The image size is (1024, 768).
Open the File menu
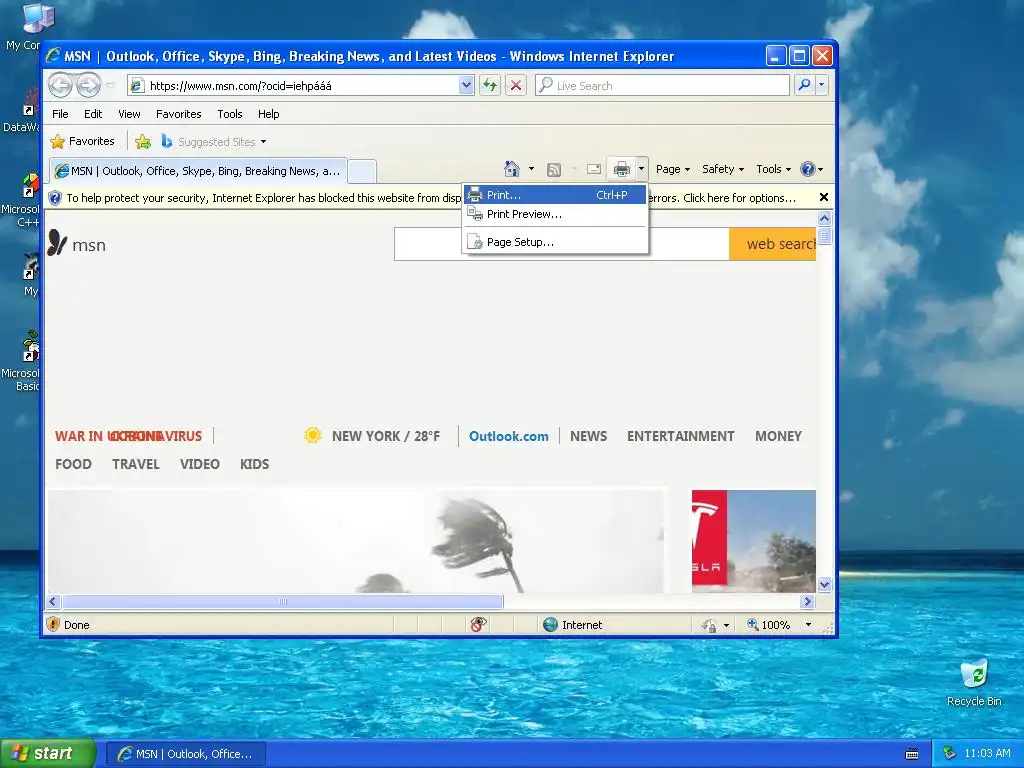click(60, 114)
